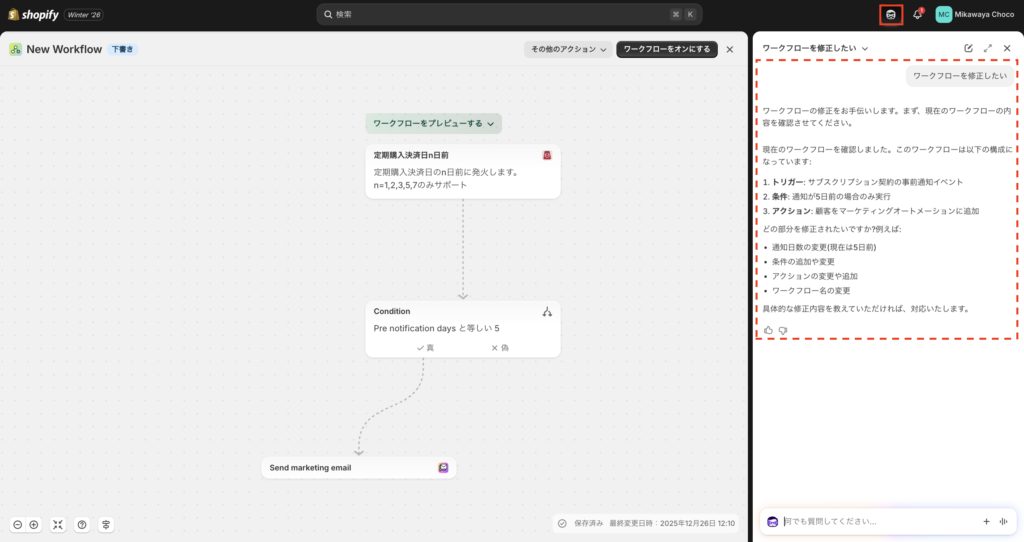Image resolution: width=1024 pixels, height=542 pixels.
Task: Zoom out the workflow canvas
Action: pos(18,524)
